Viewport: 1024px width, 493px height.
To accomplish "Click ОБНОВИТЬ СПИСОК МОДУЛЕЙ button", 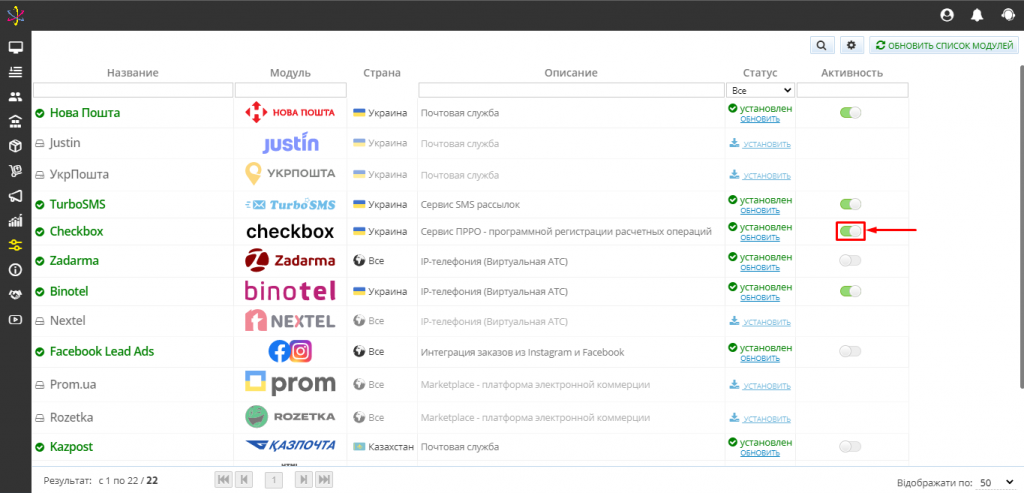I will click(944, 45).
